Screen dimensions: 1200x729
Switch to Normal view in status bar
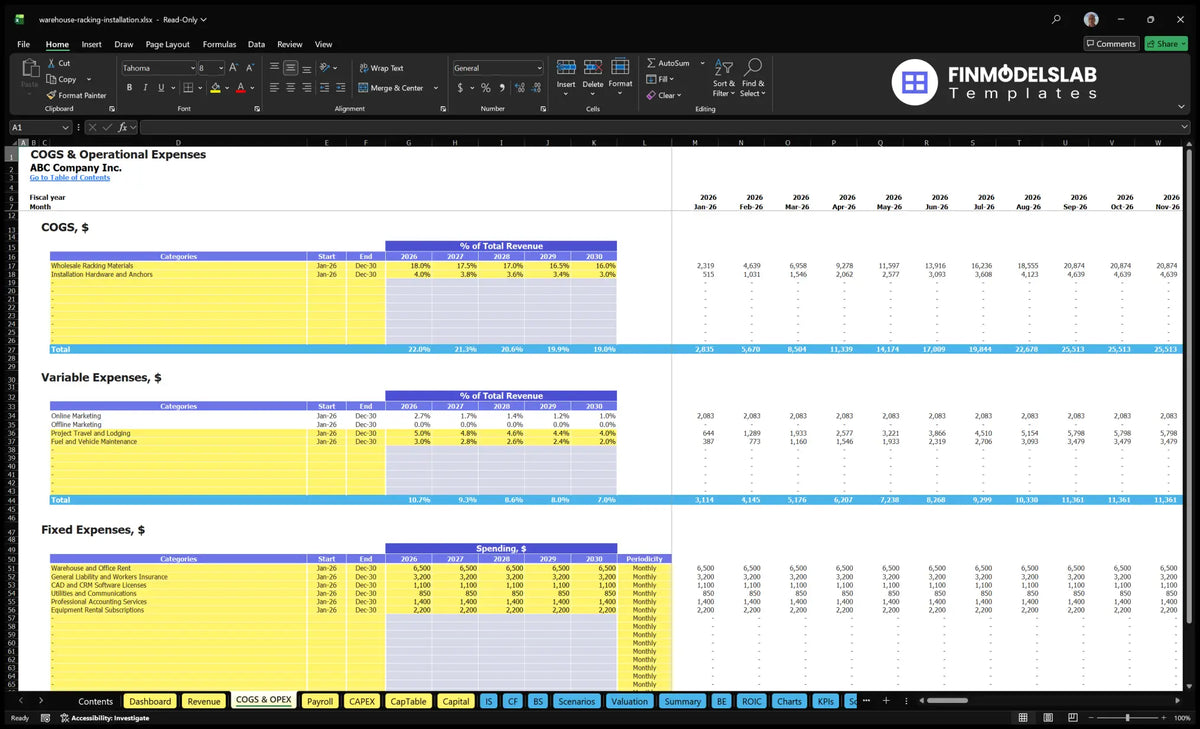click(1023, 718)
